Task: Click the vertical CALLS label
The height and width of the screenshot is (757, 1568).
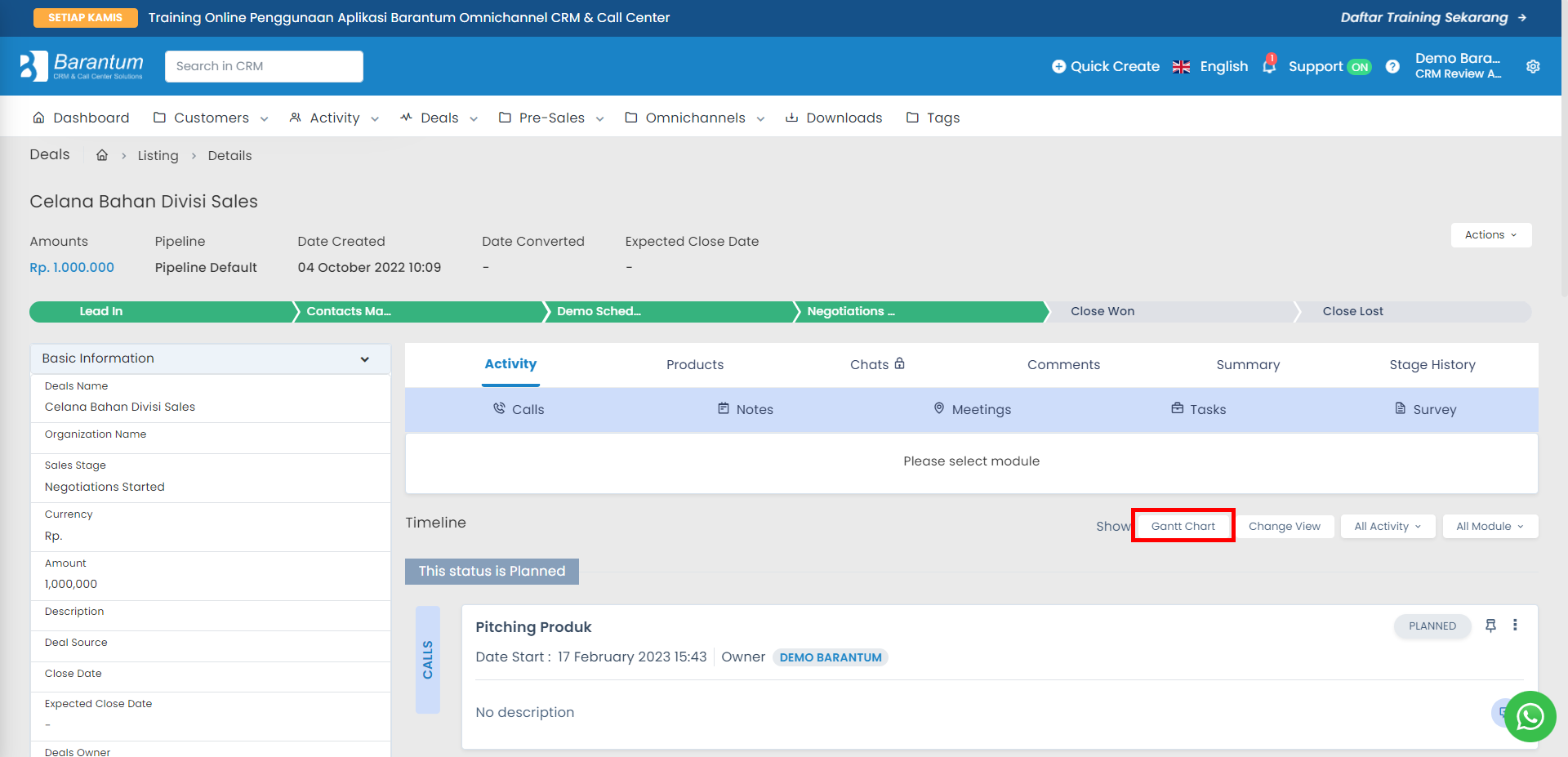Action: click(428, 660)
